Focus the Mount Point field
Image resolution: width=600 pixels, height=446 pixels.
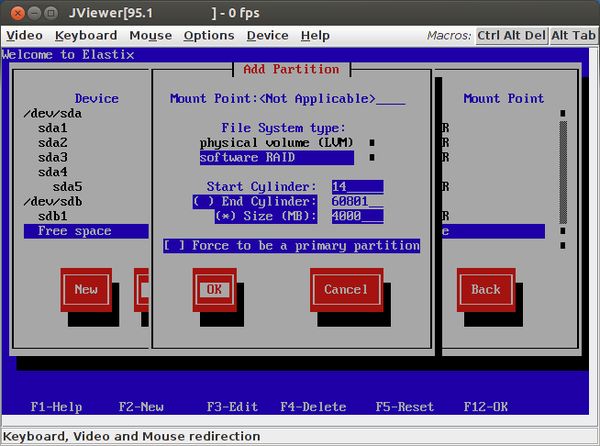tap(332, 99)
